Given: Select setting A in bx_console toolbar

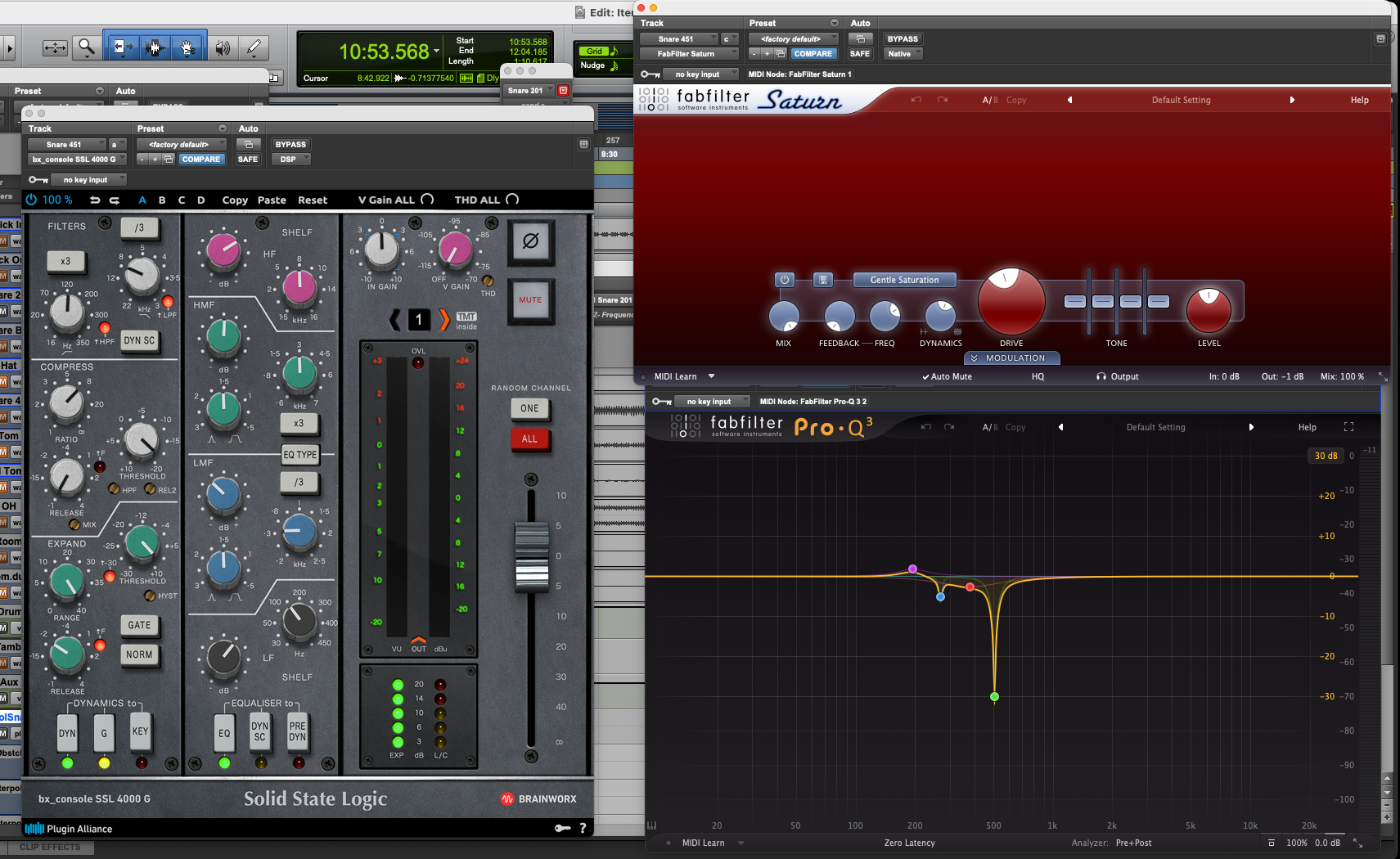Looking at the screenshot, I should (142, 200).
